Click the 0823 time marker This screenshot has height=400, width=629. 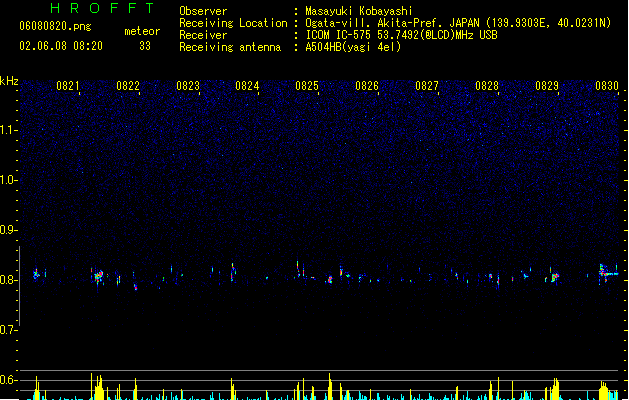click(188, 86)
